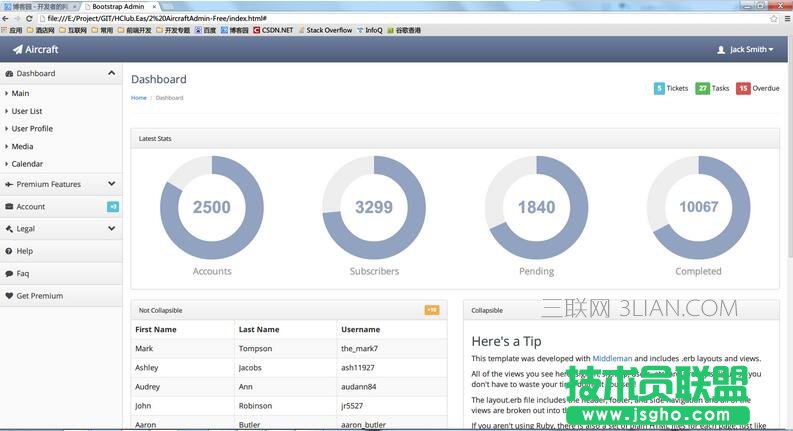
Task: Click the Premium Features plane icon
Action: coord(9,184)
